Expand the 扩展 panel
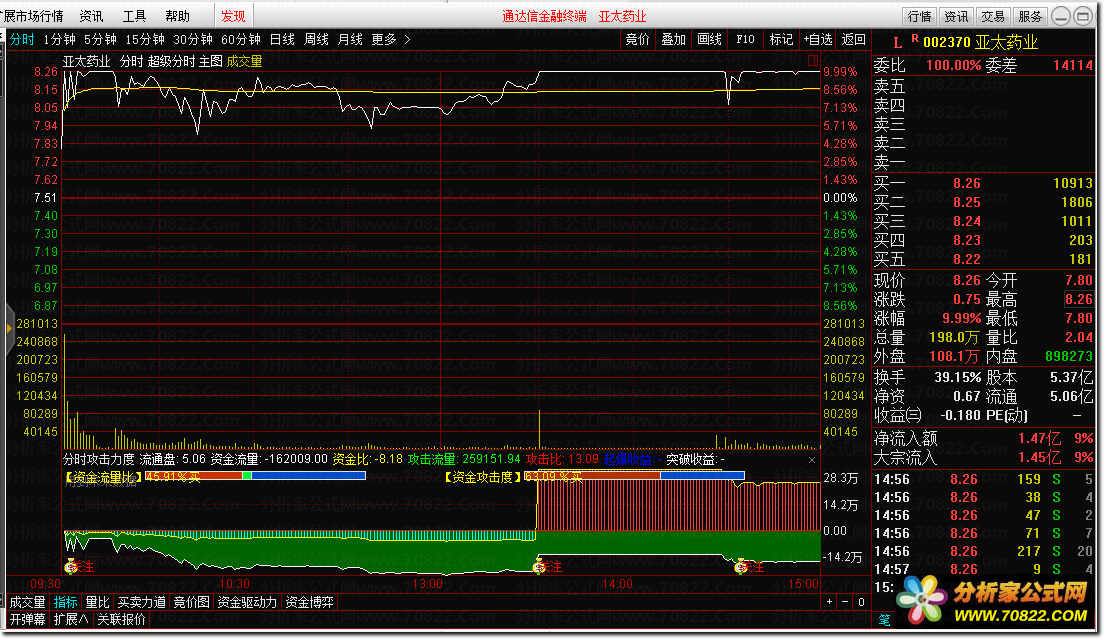Screen dimensions: 1106x640 point(71,620)
